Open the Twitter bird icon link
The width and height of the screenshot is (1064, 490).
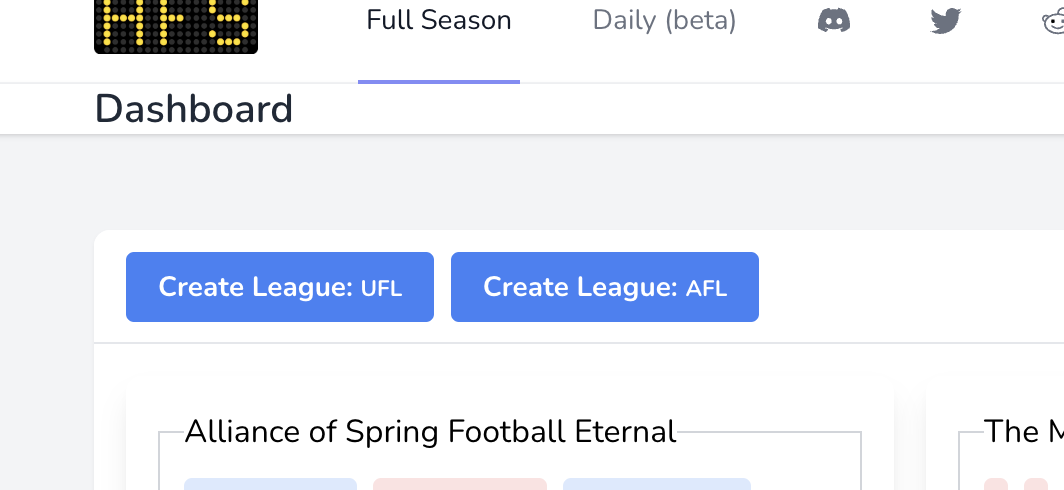tap(945, 21)
